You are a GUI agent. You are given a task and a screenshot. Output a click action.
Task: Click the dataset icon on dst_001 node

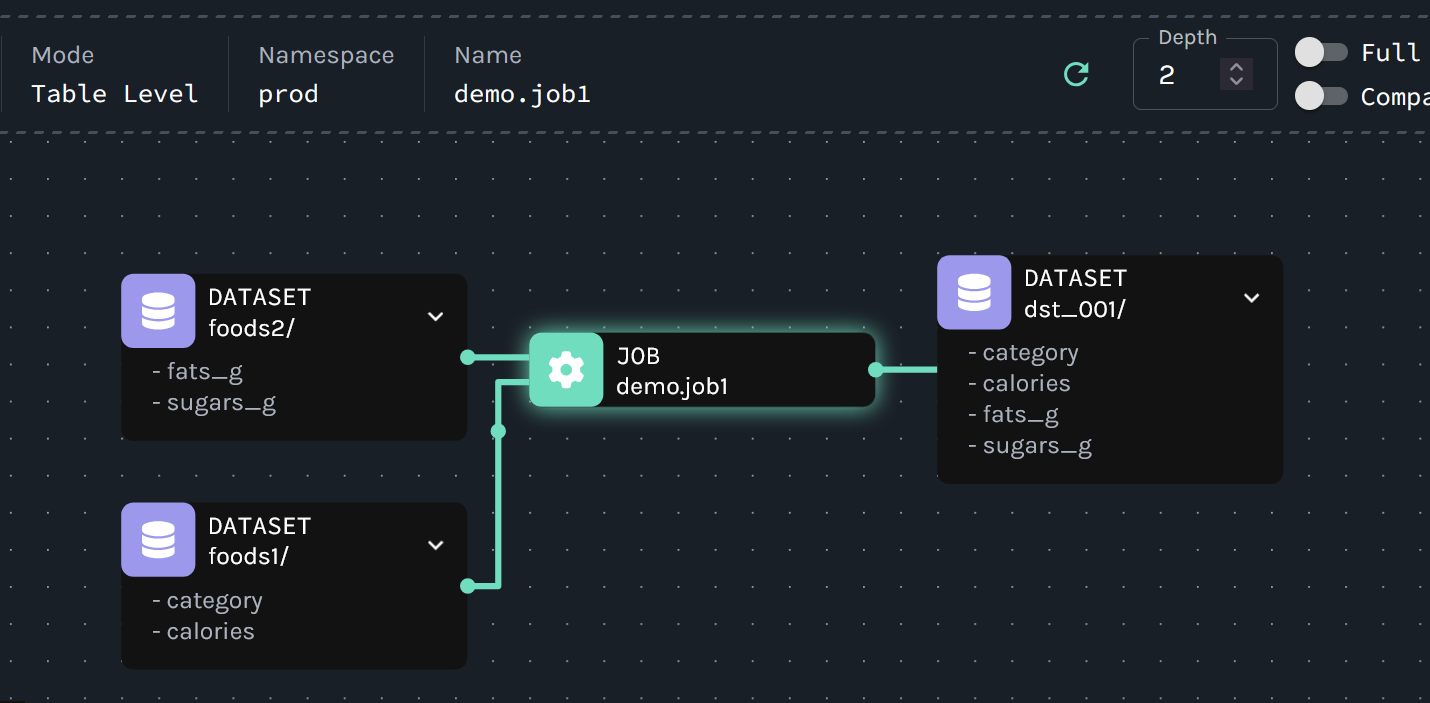974,292
